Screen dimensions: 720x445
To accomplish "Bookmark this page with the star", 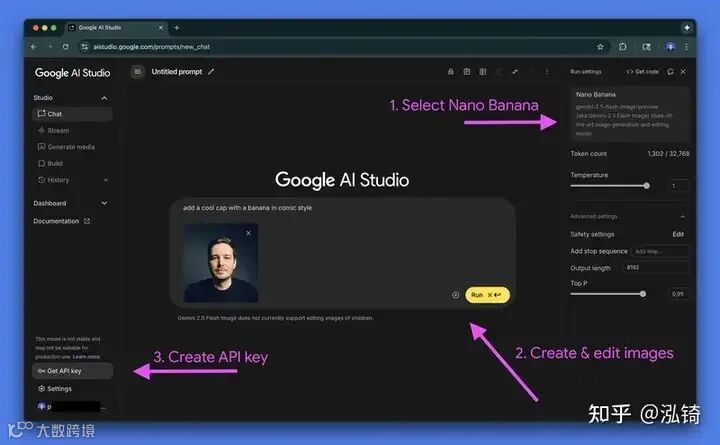I will [x=600, y=47].
